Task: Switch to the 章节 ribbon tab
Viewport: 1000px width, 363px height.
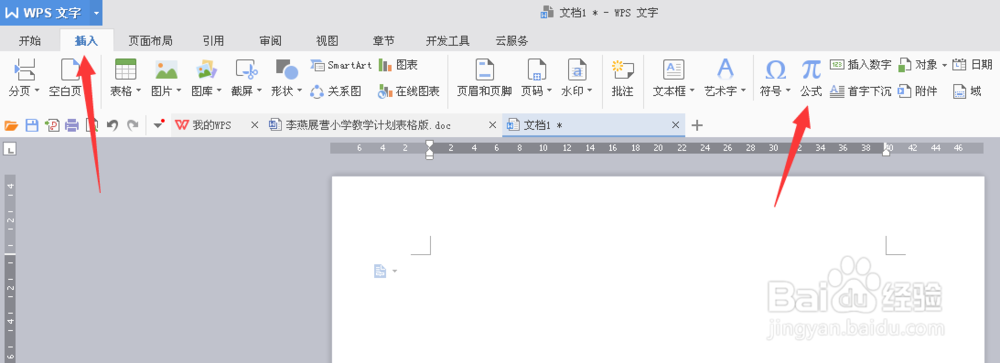Action: pos(384,41)
